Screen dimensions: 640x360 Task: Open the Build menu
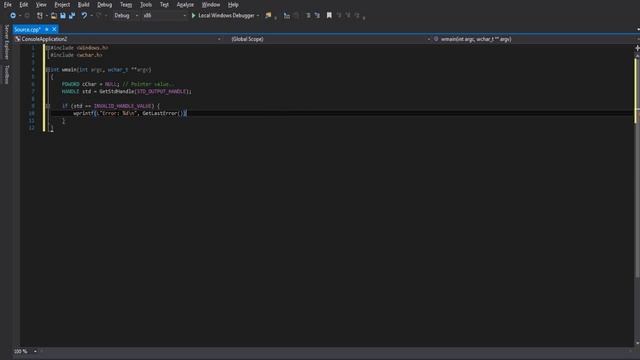tap(83, 4)
